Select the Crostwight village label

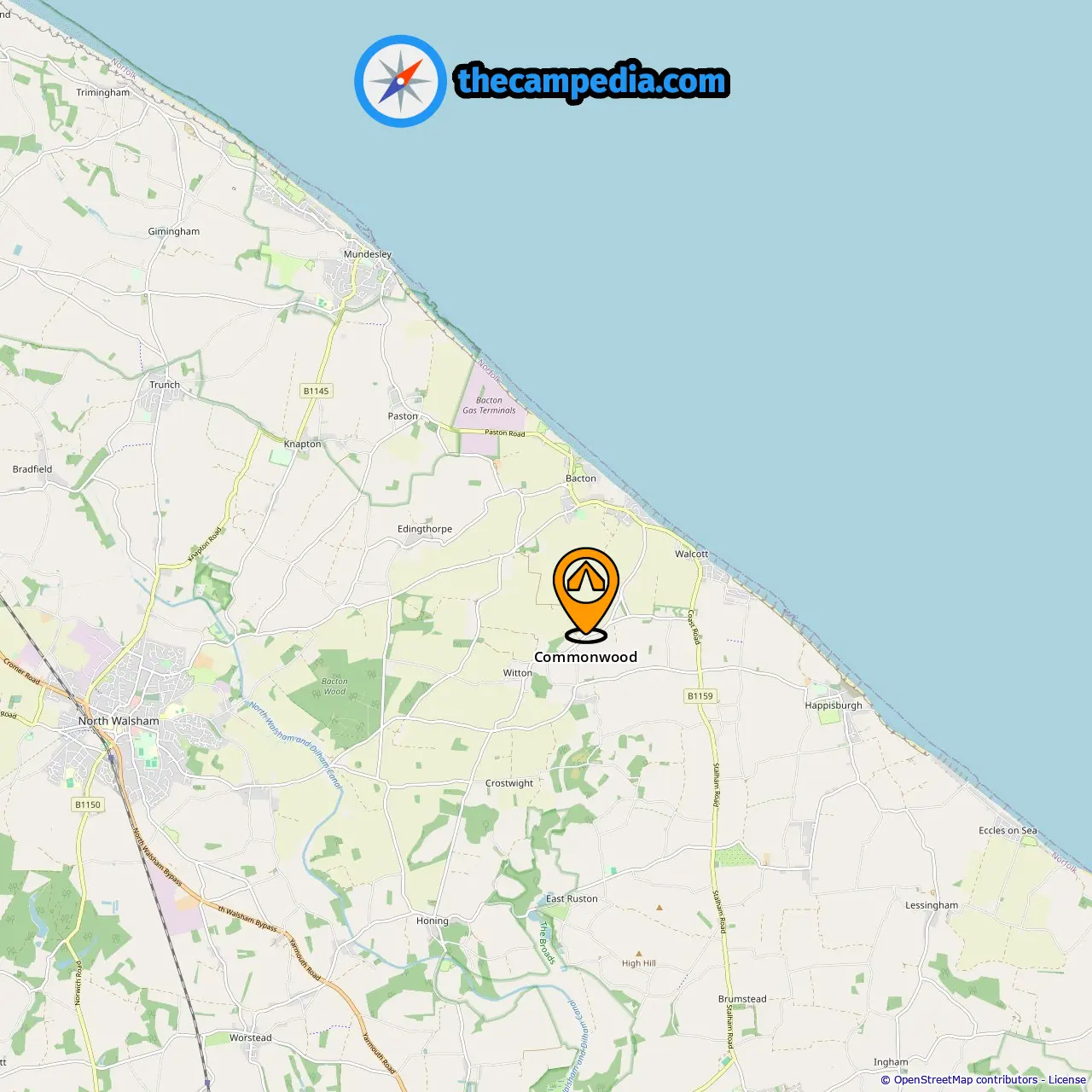(509, 783)
